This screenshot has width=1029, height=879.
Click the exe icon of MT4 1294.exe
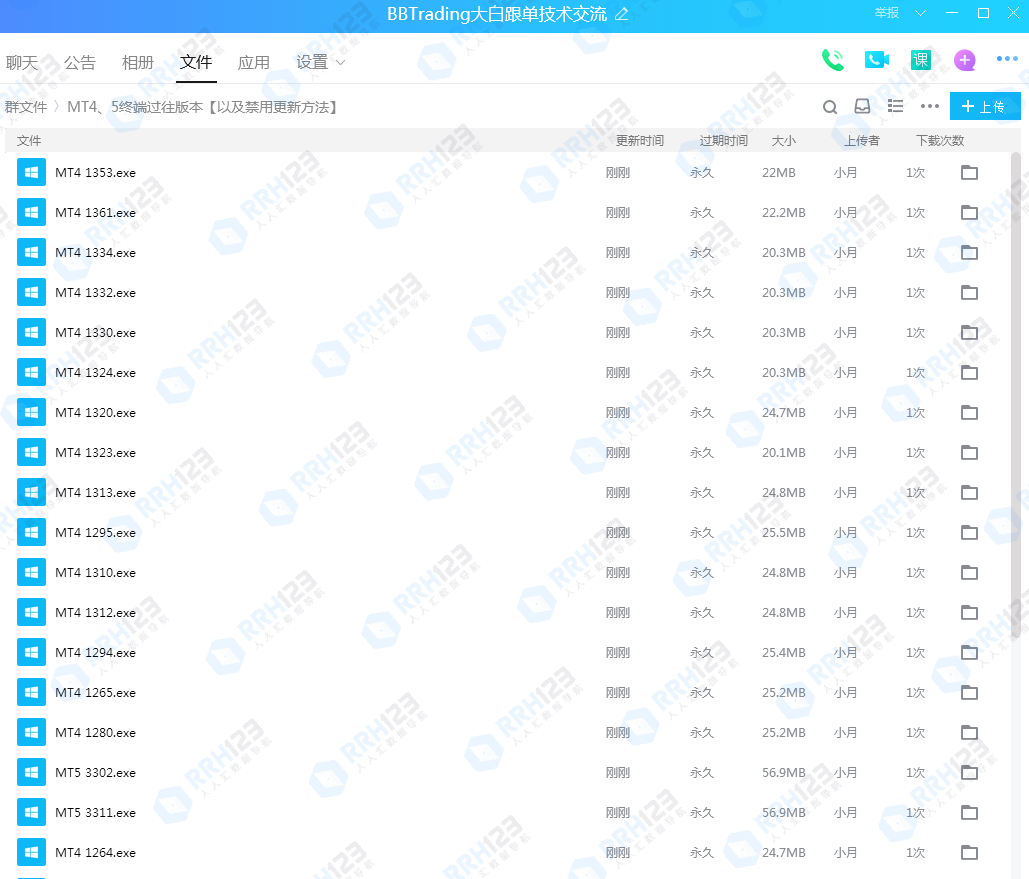pyautogui.click(x=32, y=653)
